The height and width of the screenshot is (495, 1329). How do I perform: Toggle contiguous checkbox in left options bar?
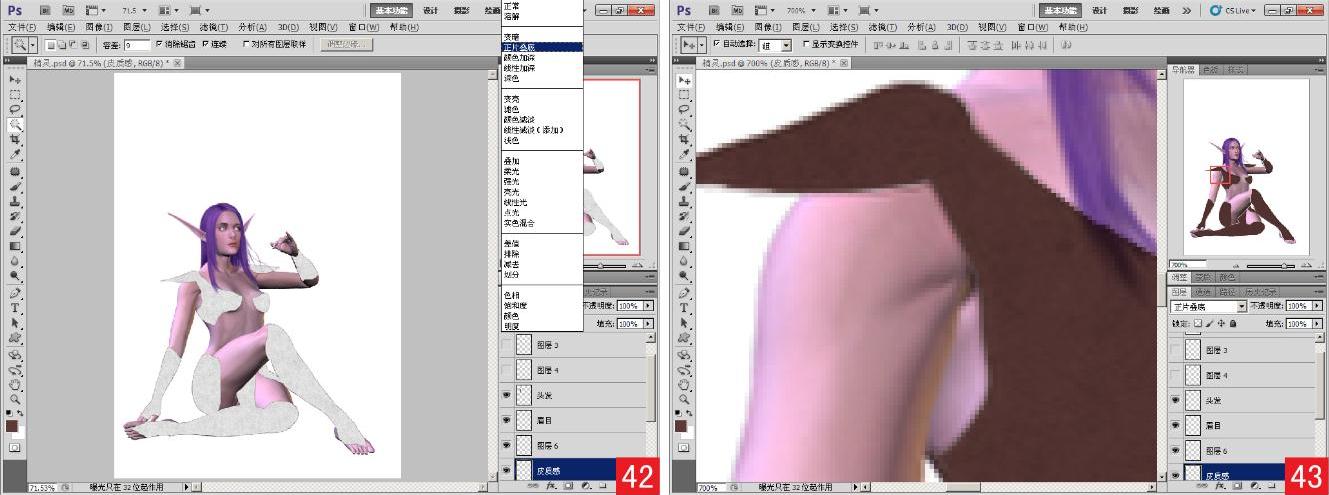(206, 45)
